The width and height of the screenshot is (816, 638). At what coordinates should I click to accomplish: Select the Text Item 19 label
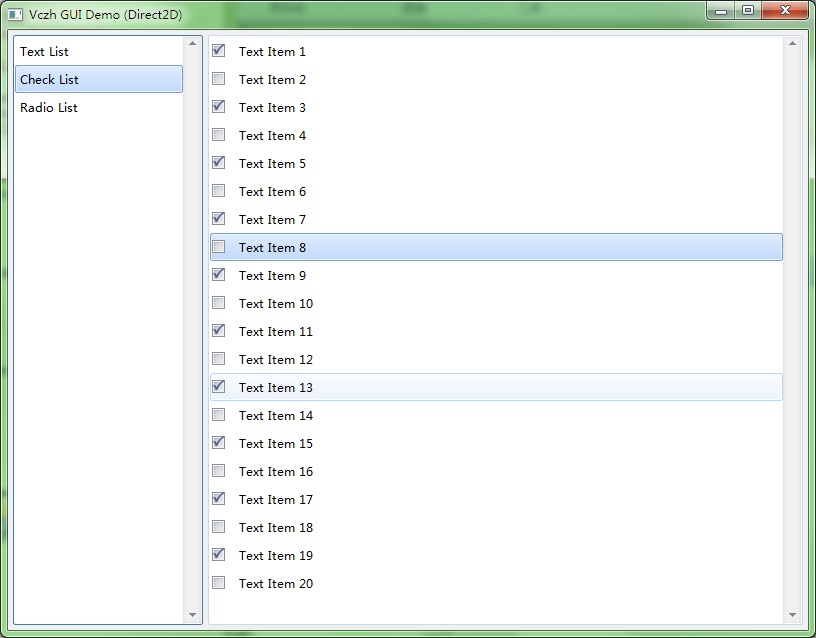click(276, 556)
